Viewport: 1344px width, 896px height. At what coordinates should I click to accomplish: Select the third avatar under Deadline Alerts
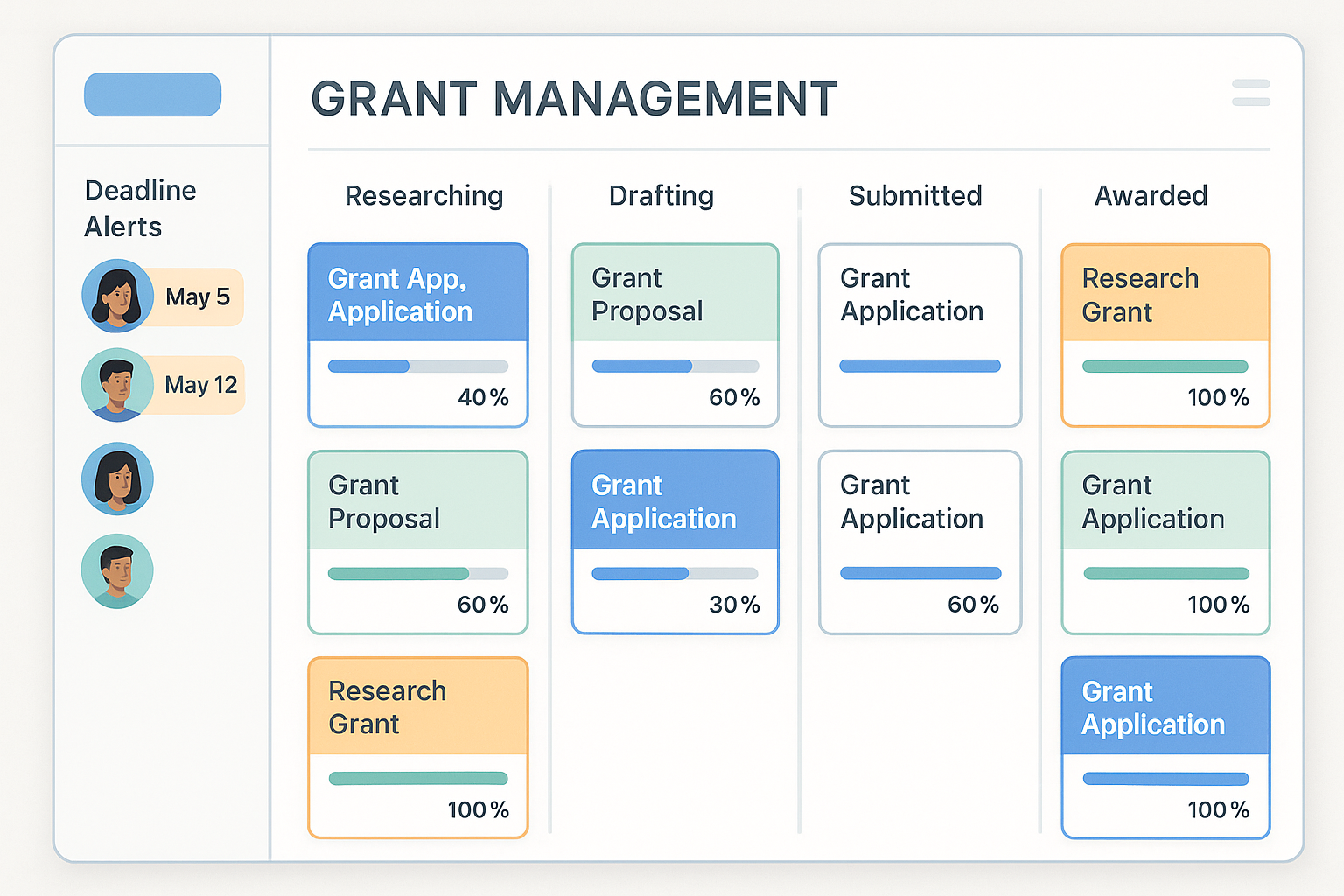point(118,479)
